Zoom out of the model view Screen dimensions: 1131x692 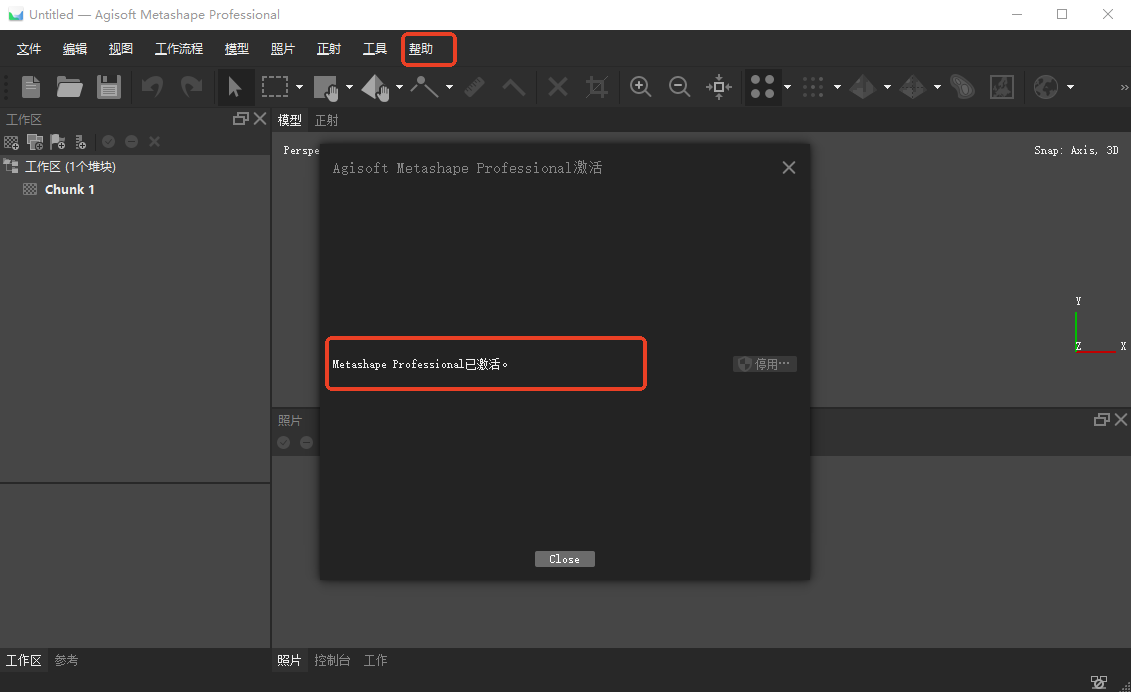679,87
